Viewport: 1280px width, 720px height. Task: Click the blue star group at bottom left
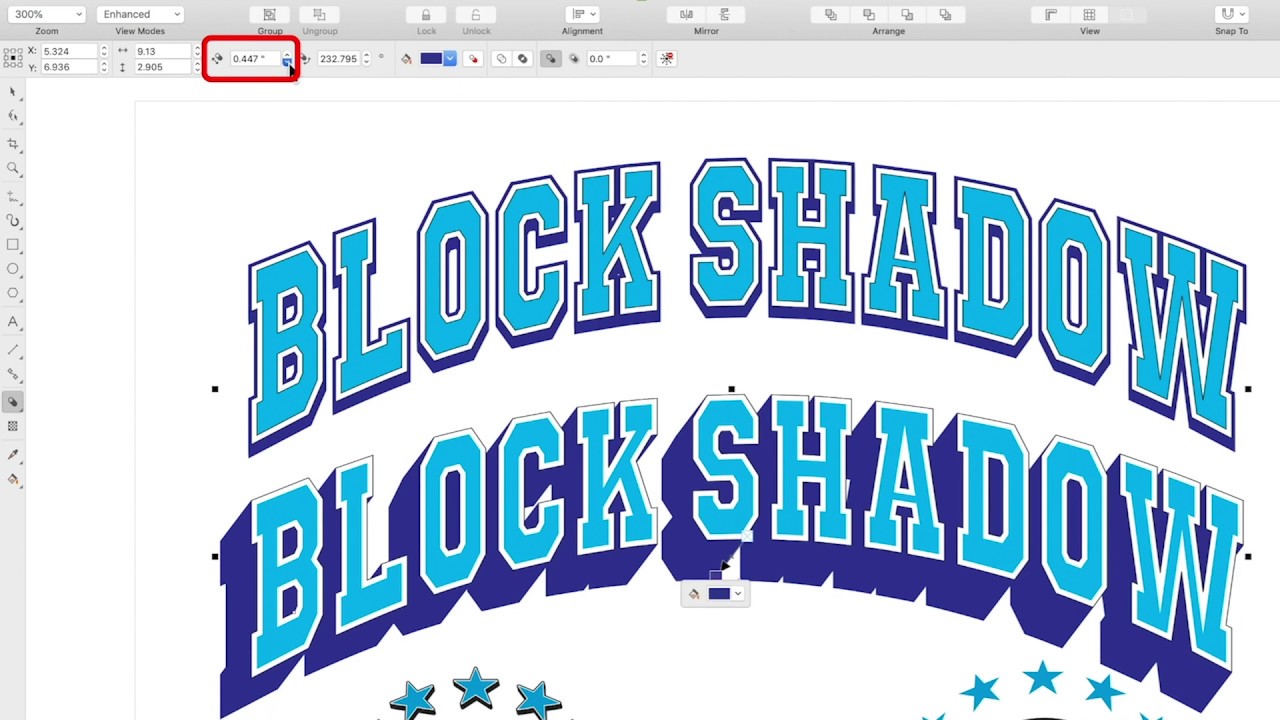pyautogui.click(x=476, y=694)
